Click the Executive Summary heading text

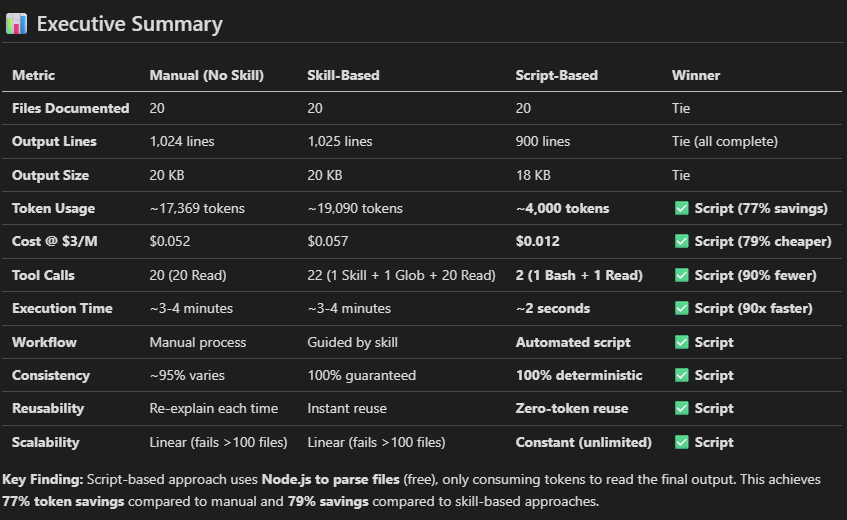[129, 24]
